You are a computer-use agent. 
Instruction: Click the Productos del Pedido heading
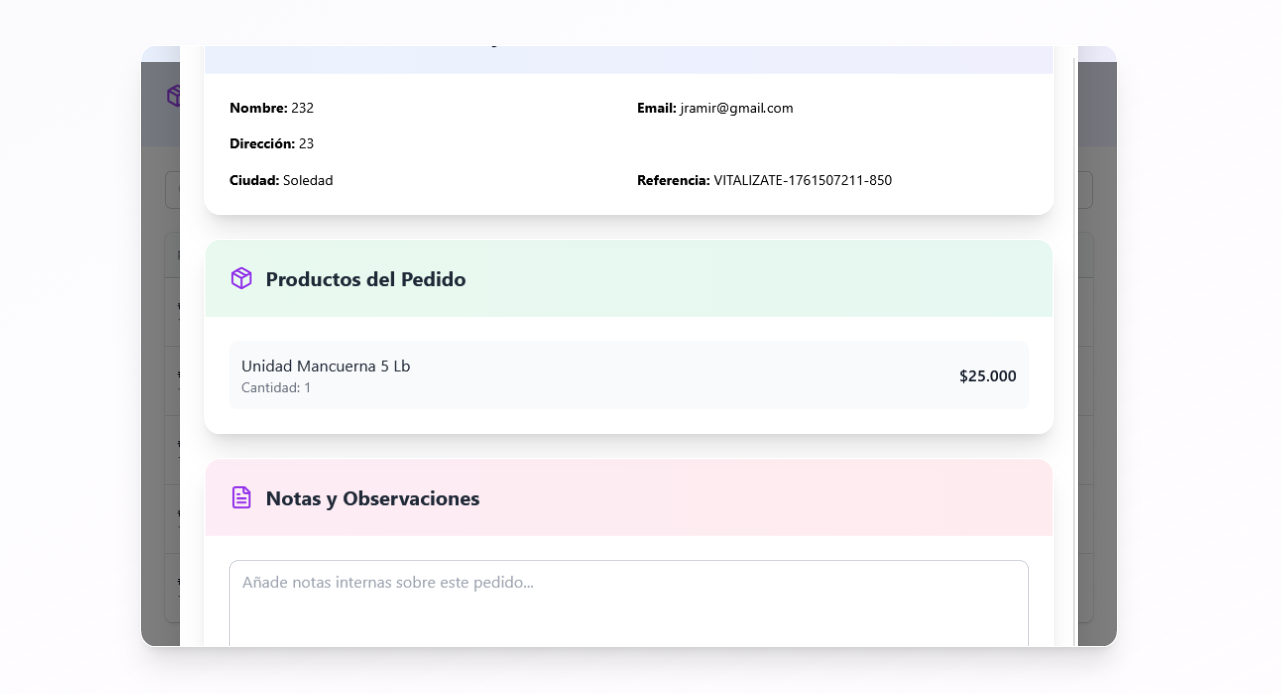365,279
